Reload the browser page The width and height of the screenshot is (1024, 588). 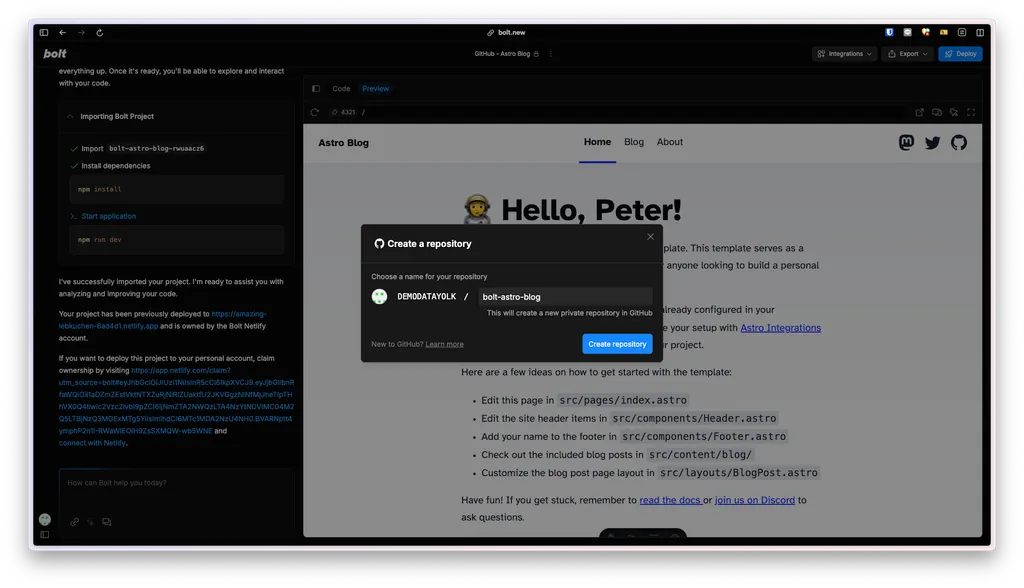click(x=100, y=32)
